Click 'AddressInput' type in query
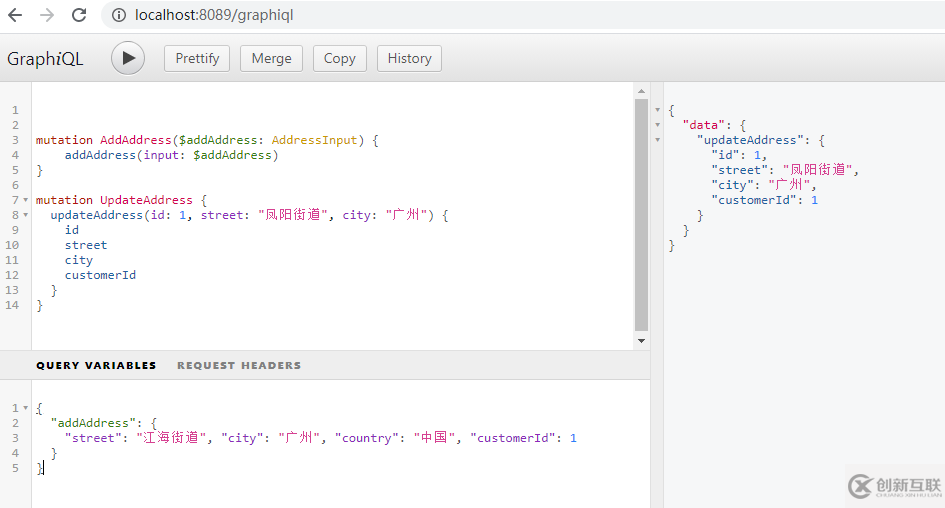Image resolution: width=945 pixels, height=508 pixels. tap(315, 140)
